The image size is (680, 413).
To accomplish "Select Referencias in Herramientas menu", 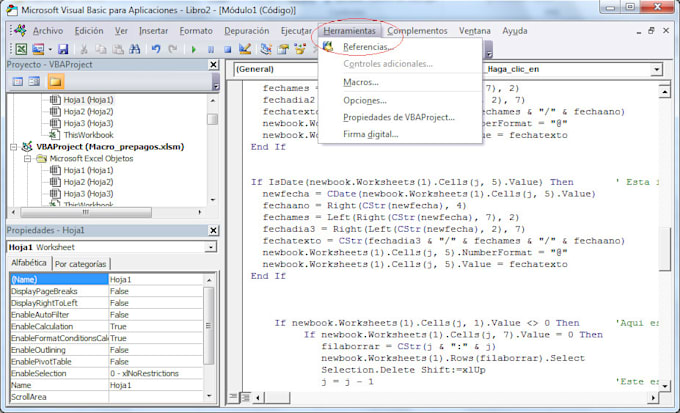I will point(366,47).
